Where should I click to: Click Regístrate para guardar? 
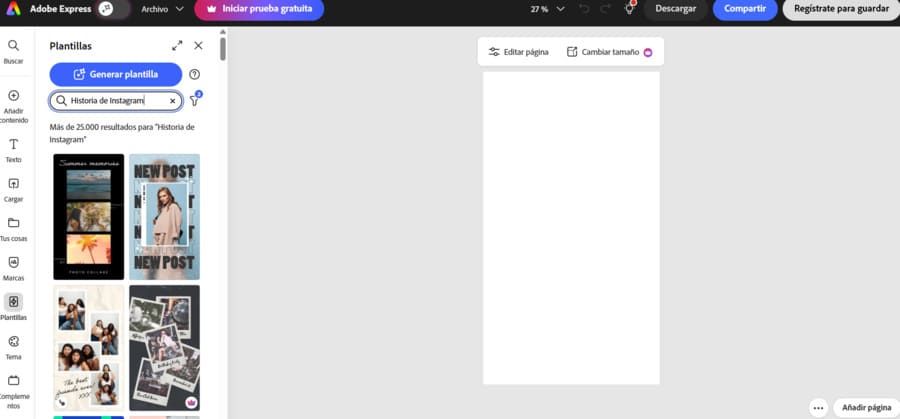pos(841,9)
